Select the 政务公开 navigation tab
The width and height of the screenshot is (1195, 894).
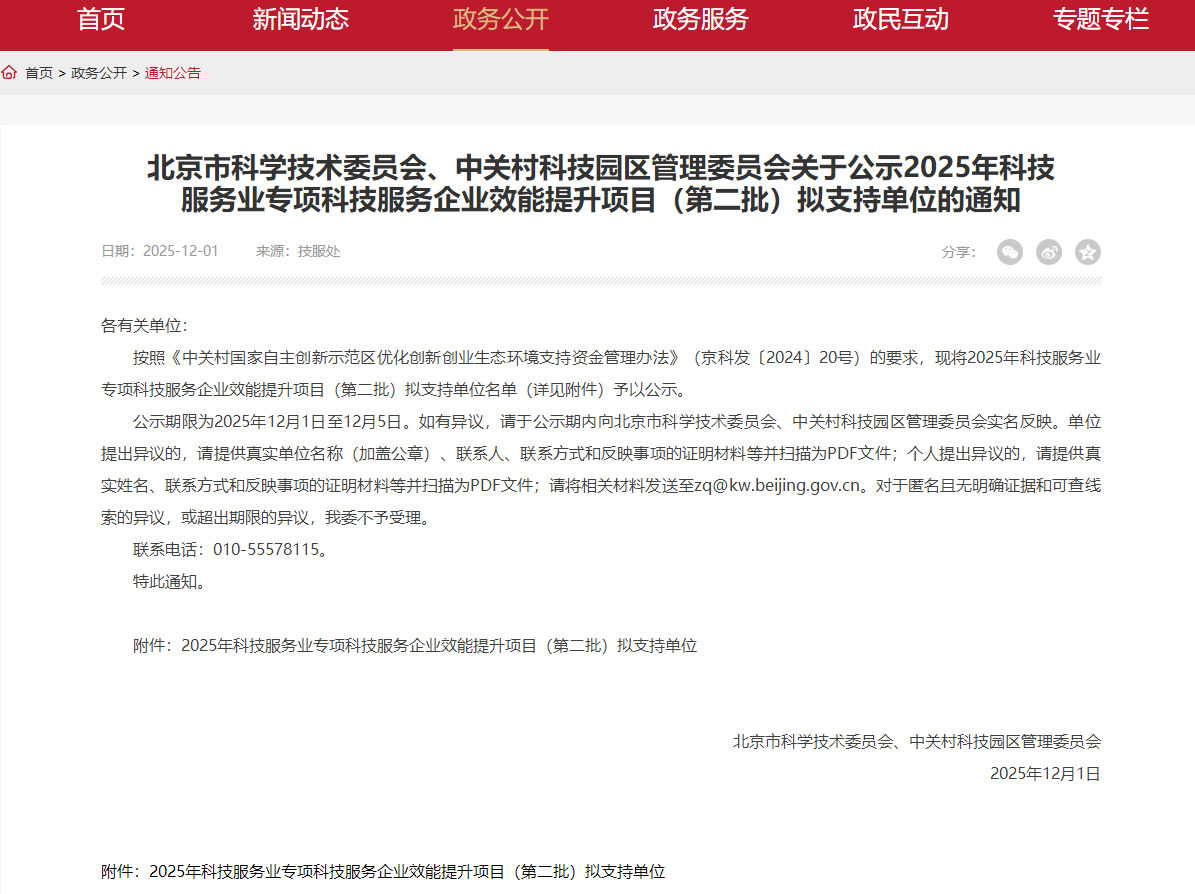pyautogui.click(x=501, y=19)
